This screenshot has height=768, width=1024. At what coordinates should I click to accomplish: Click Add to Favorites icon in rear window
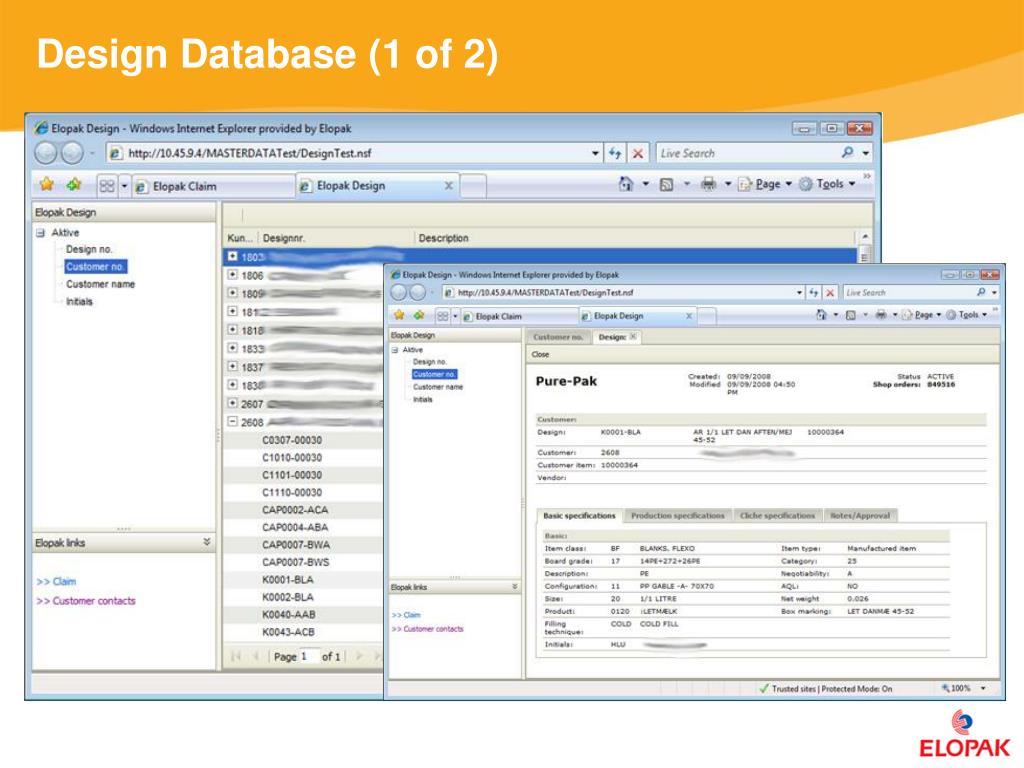coord(74,185)
